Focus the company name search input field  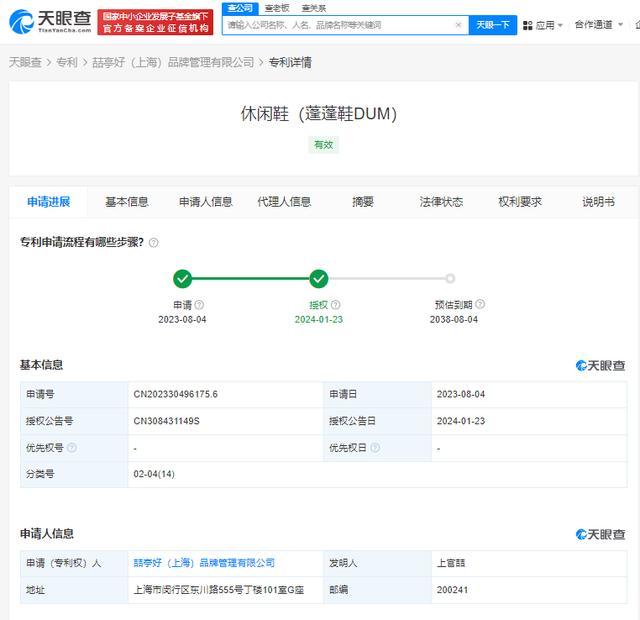tap(335, 25)
